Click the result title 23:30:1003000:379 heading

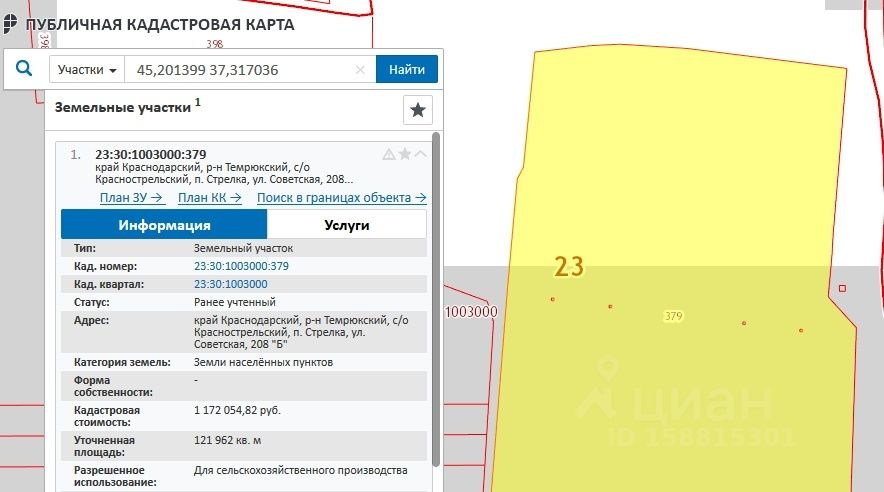pyautogui.click(x=150, y=154)
